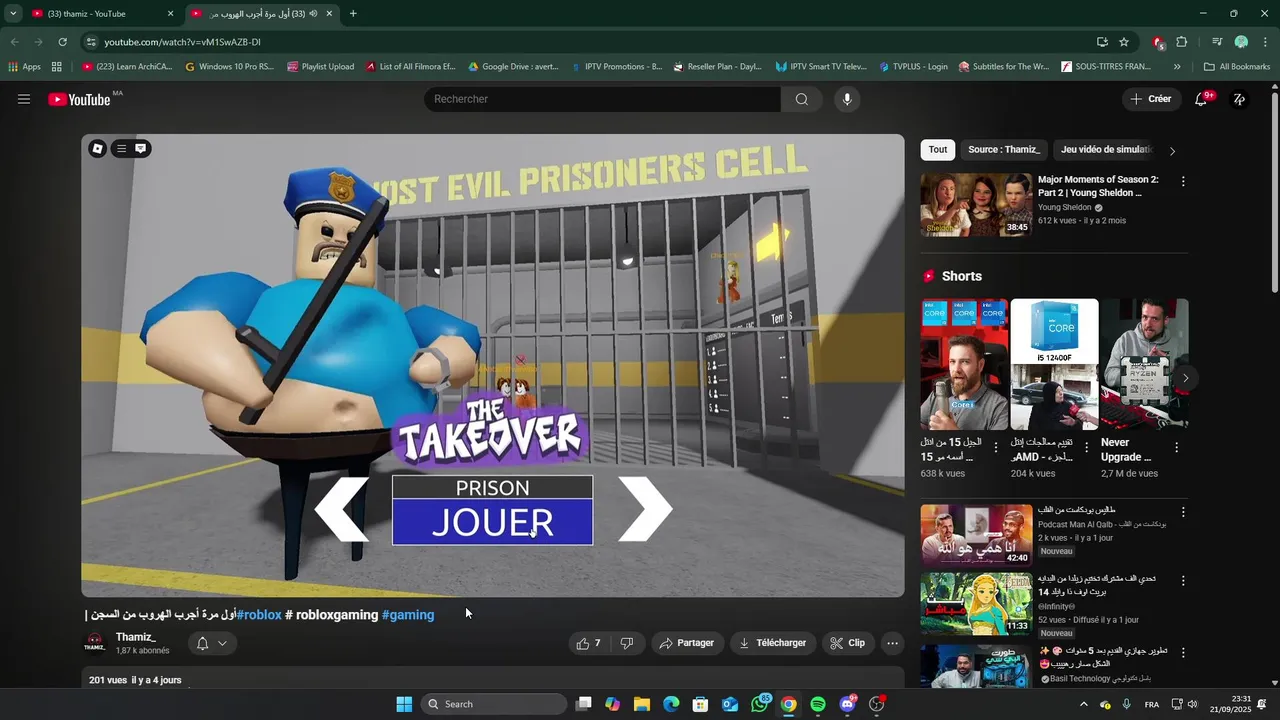Open YouTube notifications bell
The width and height of the screenshot is (1280, 720).
1203,99
